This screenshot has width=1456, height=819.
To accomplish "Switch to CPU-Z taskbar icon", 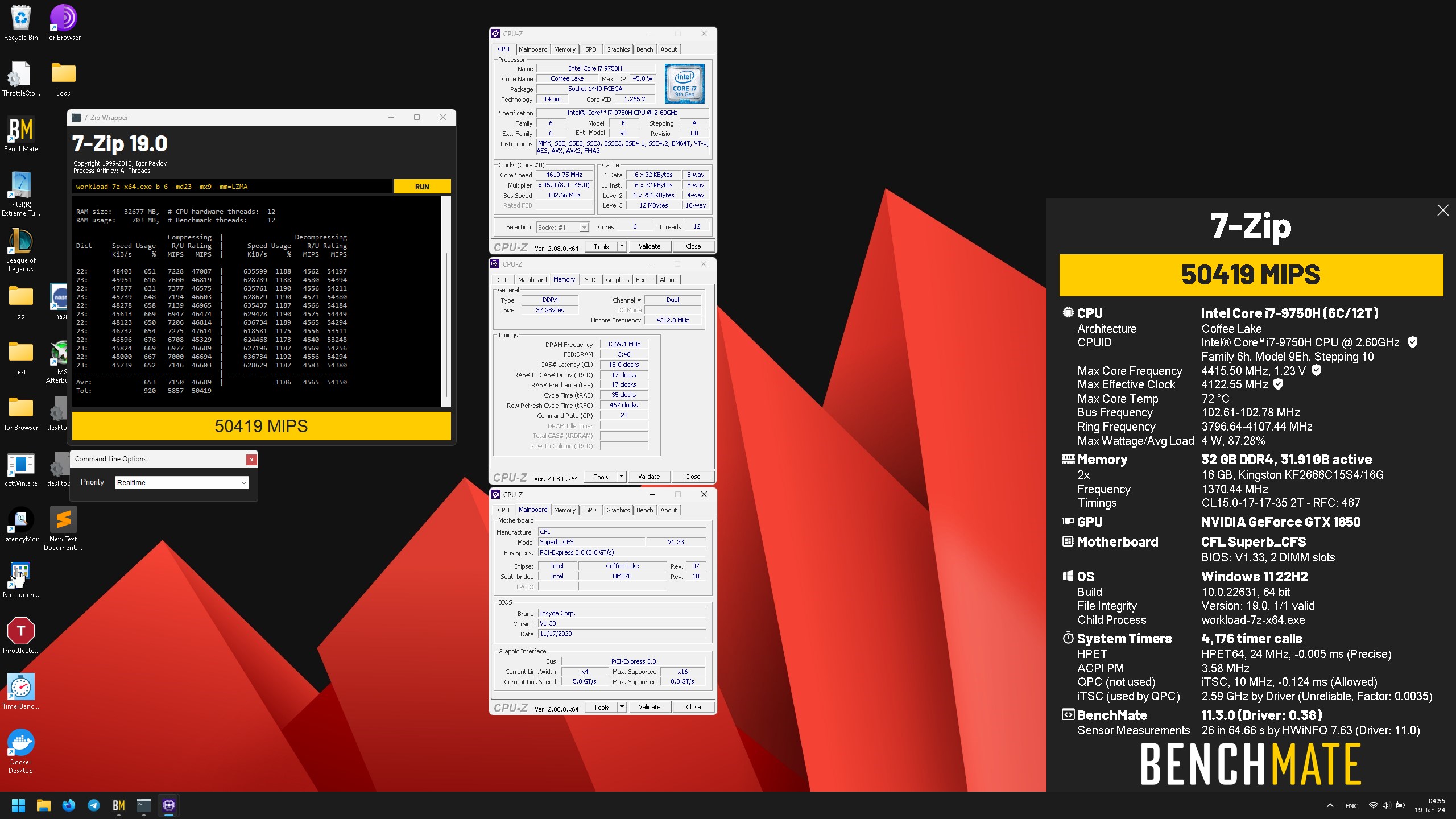I will point(168,805).
